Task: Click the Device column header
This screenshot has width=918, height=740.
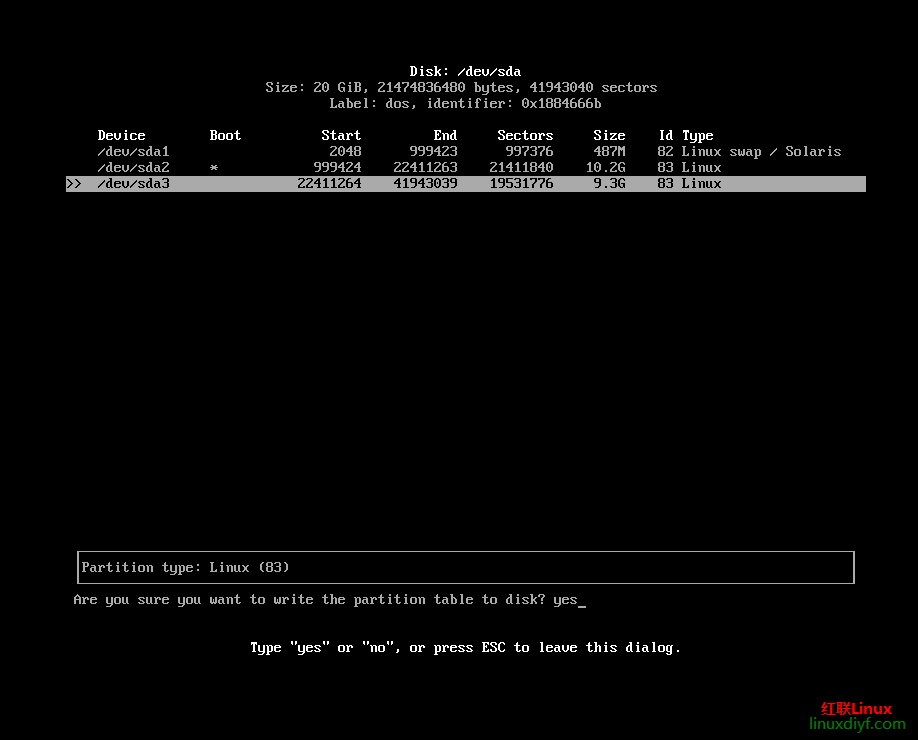Action: (121, 136)
